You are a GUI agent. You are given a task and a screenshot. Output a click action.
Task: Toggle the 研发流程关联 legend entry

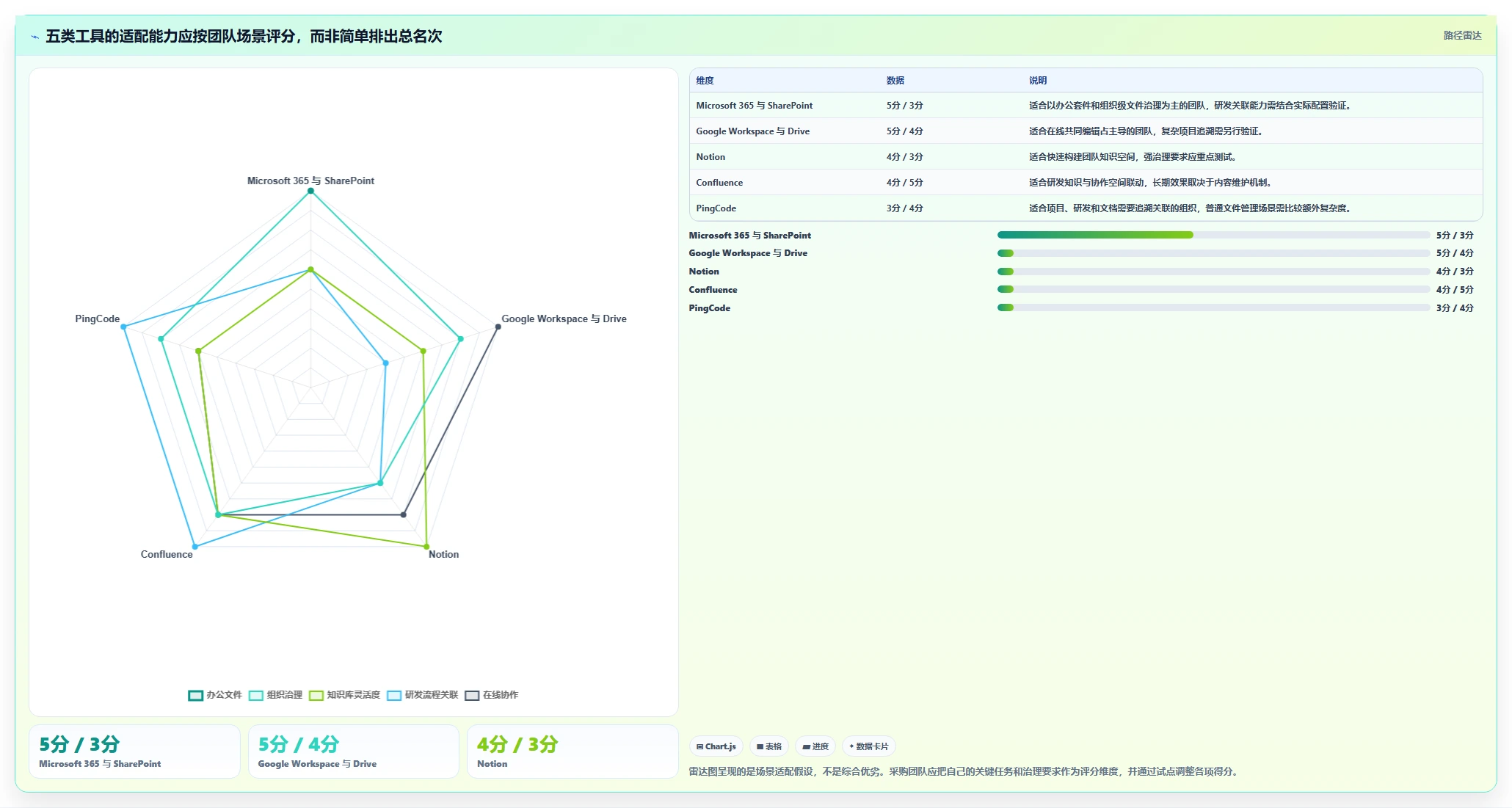(422, 695)
